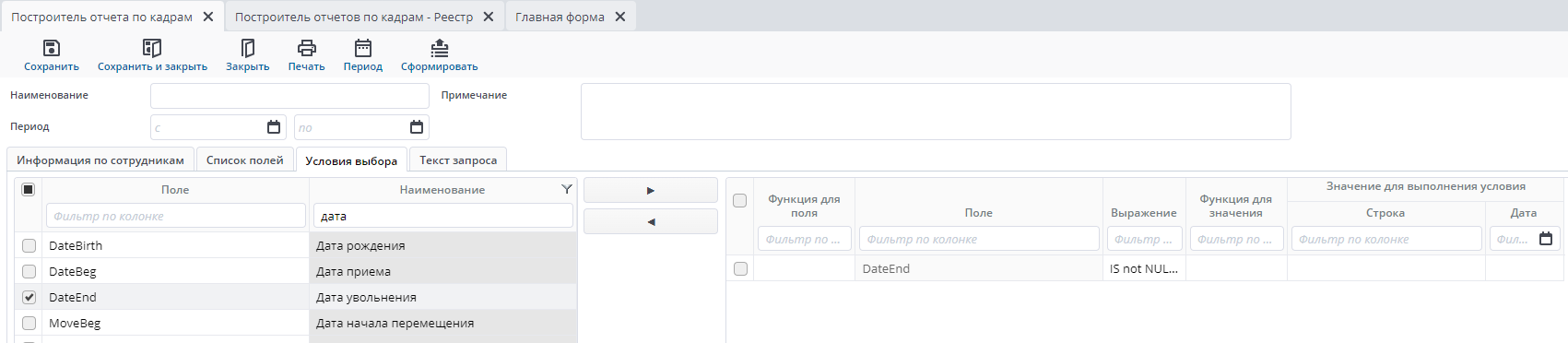Click Сформировать report icon
The image size is (1568, 343).
pos(440,48)
